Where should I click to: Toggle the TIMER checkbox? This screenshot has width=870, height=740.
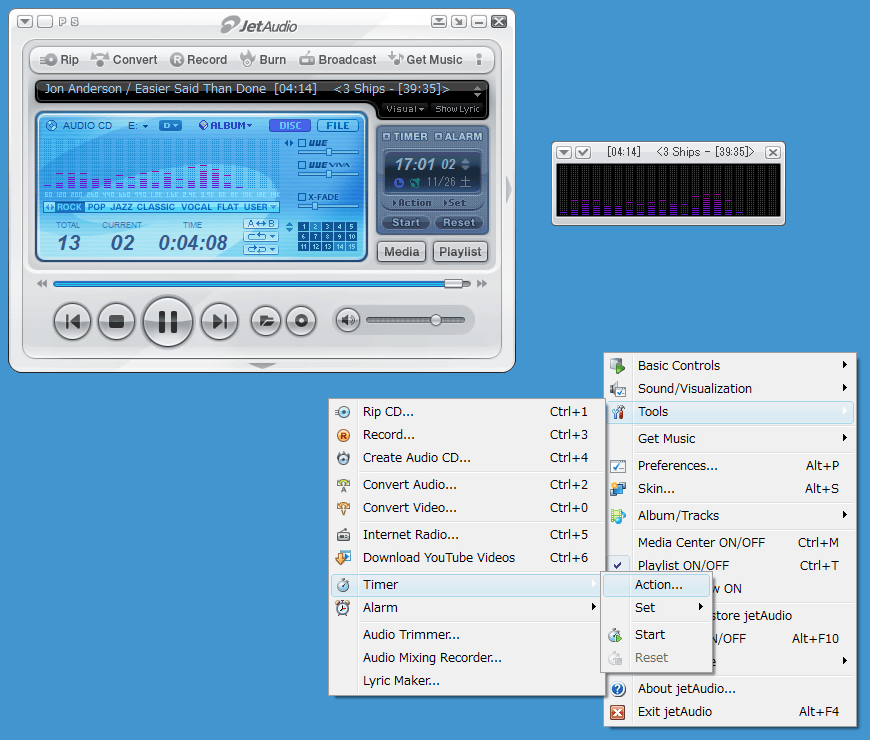click(387, 136)
